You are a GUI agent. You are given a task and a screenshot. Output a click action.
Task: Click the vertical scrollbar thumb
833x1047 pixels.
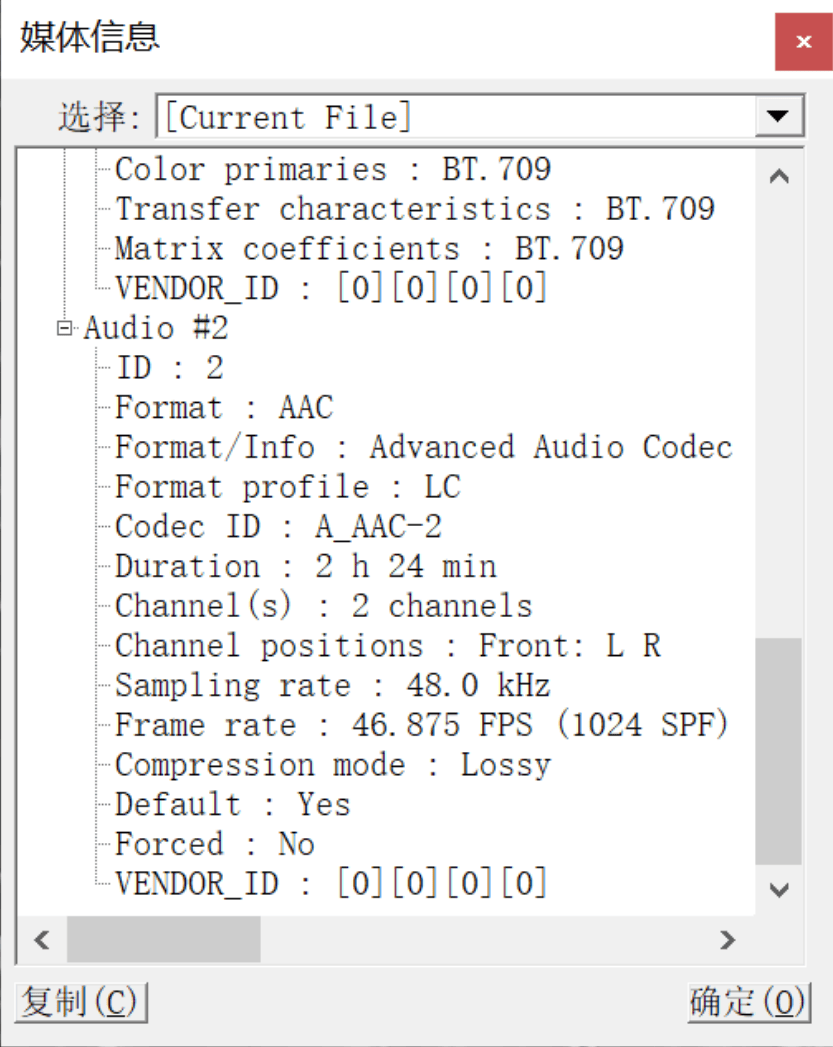point(779,751)
